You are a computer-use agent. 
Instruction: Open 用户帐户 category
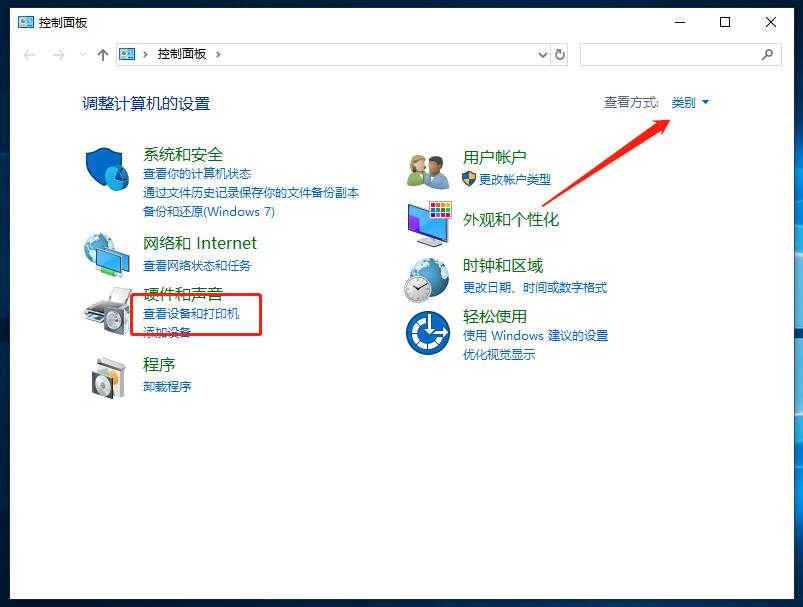coord(495,157)
